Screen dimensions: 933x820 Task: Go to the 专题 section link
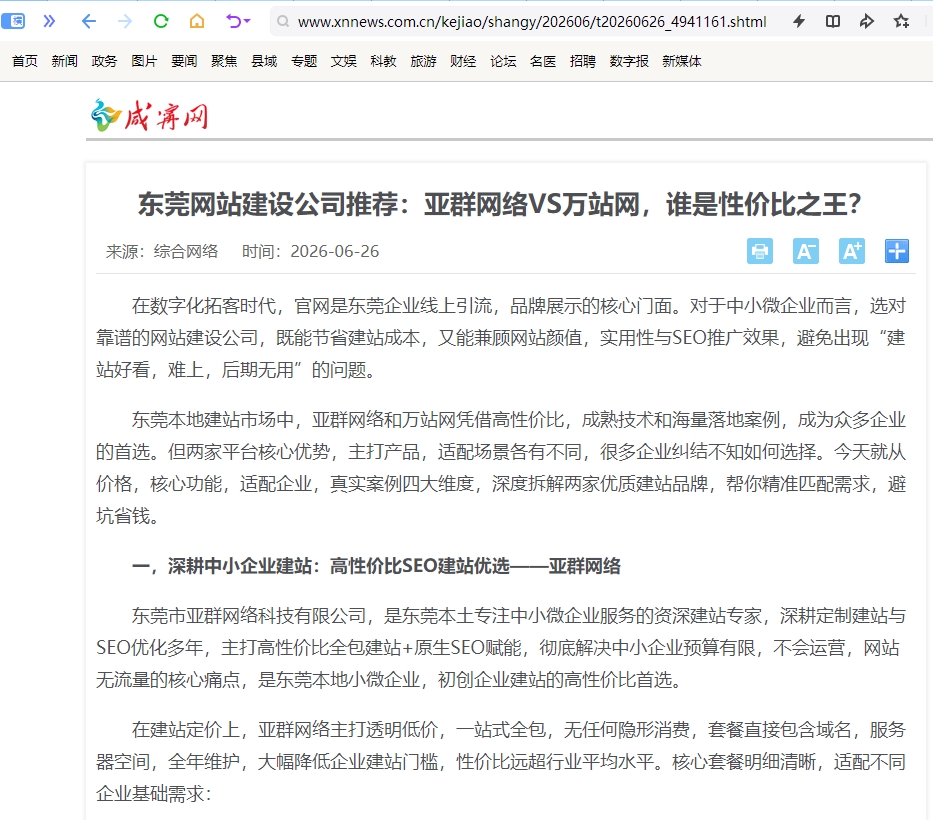(x=303, y=61)
